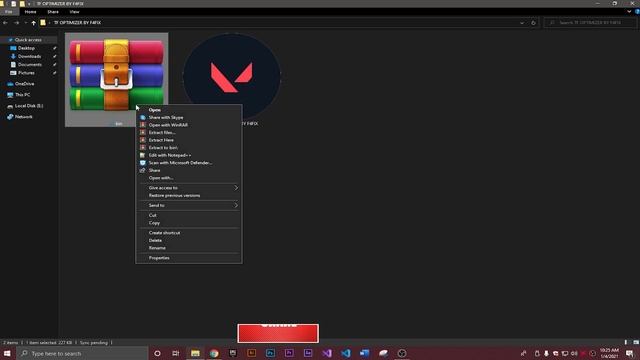
Task: Choose Delete in the context menu
Action: [155, 240]
